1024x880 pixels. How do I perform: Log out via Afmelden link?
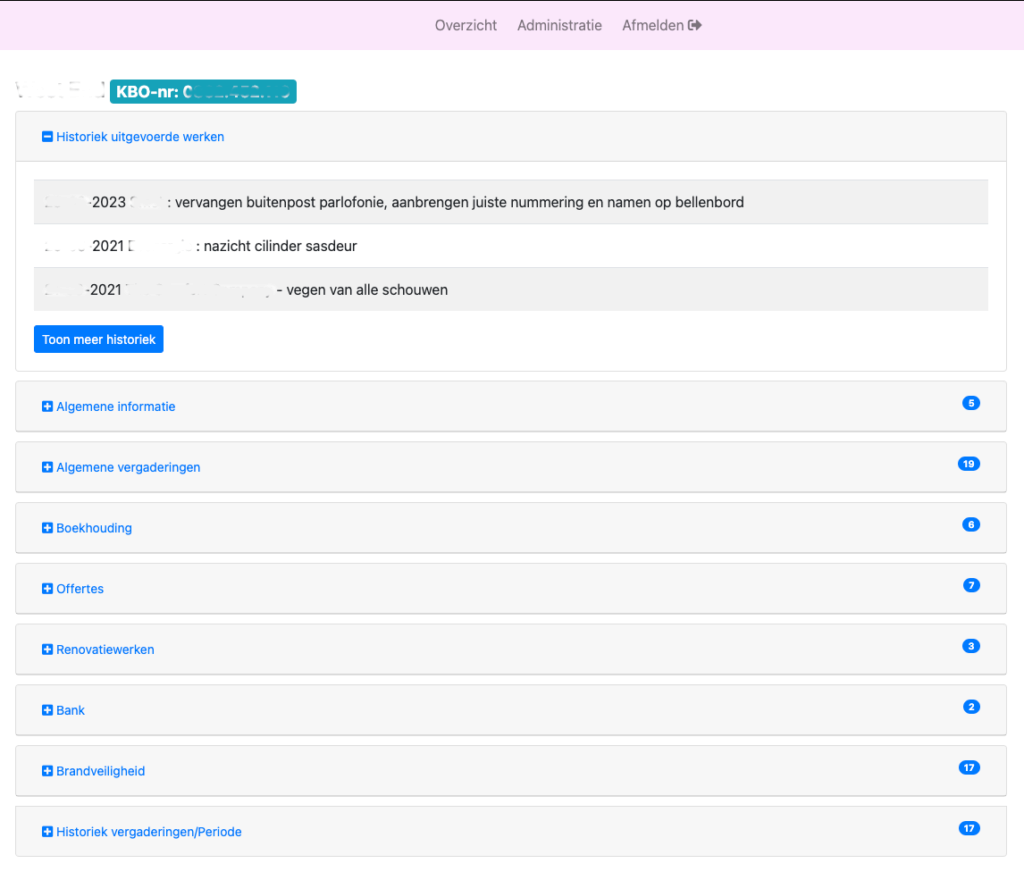point(653,25)
